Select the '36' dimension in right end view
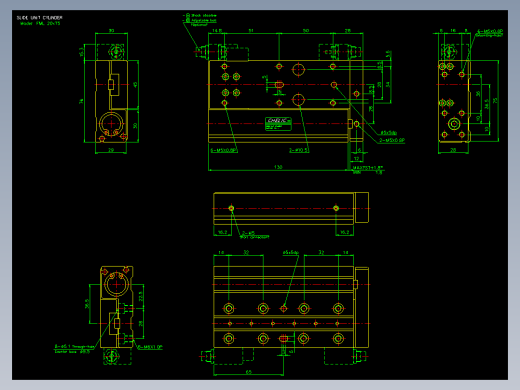 click(478, 94)
